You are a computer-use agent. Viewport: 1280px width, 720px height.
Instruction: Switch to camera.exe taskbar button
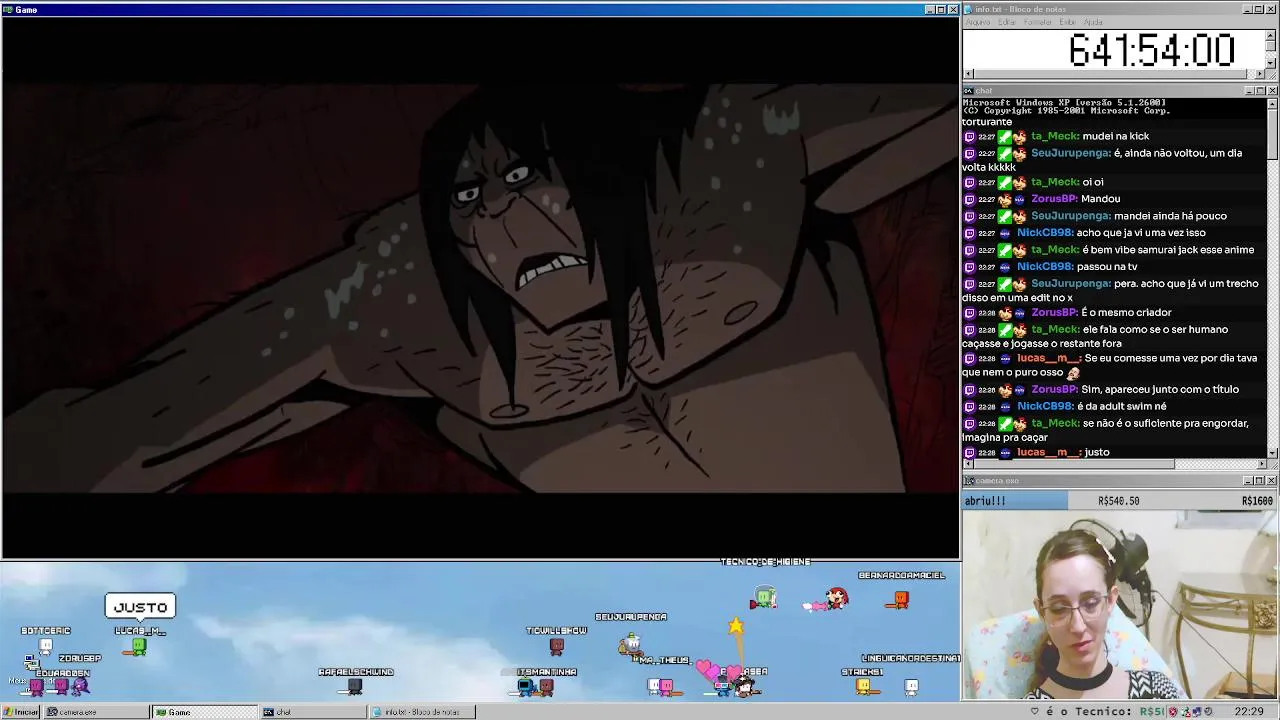[x=95, y=712]
